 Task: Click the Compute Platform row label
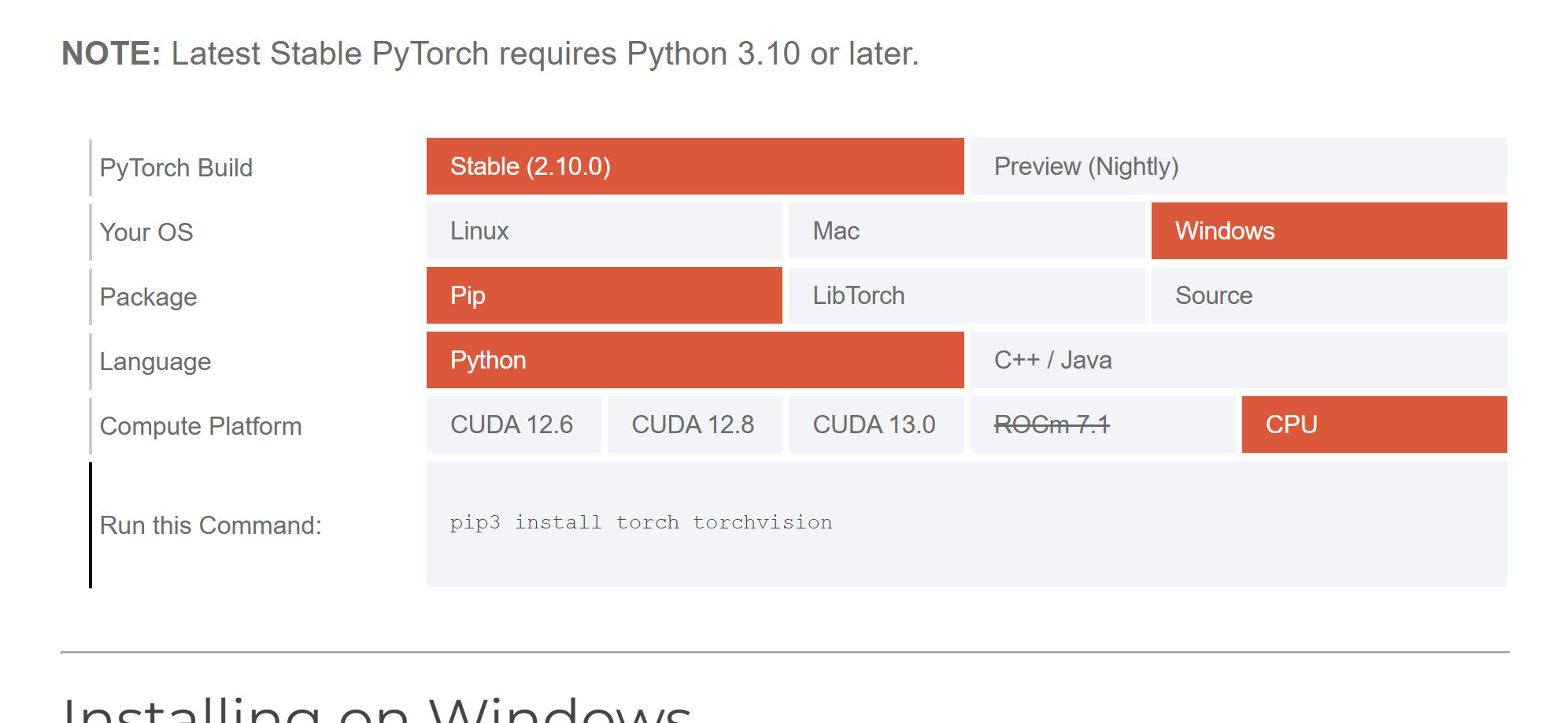click(x=201, y=426)
